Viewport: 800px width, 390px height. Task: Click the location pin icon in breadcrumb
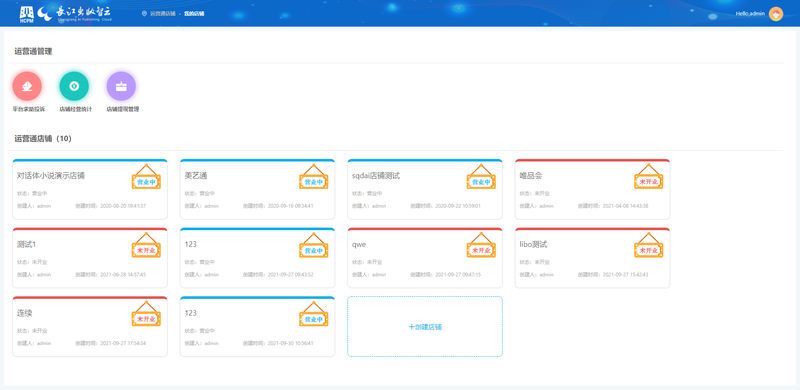[144, 14]
